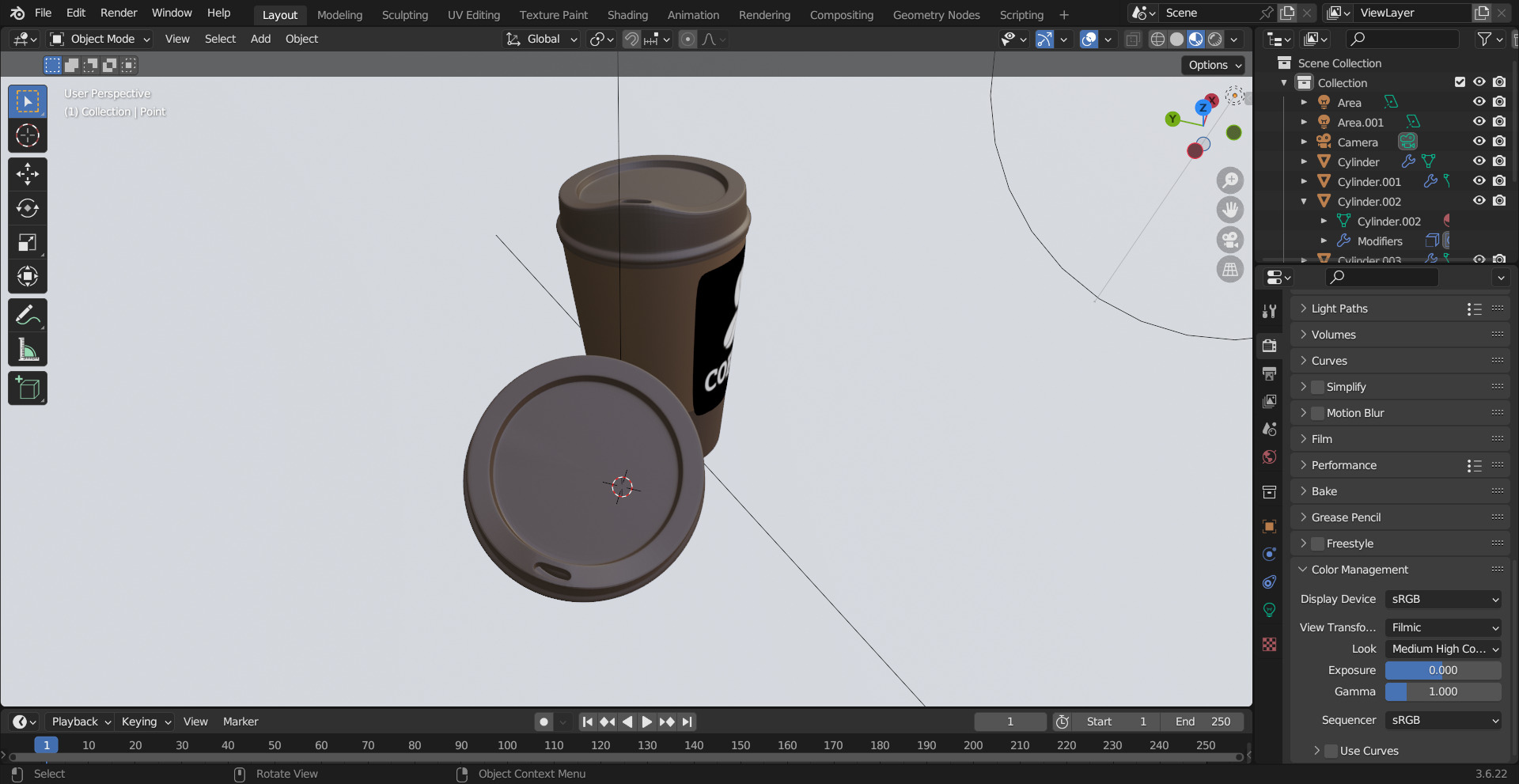Open the Add menu in viewport header

click(x=260, y=39)
